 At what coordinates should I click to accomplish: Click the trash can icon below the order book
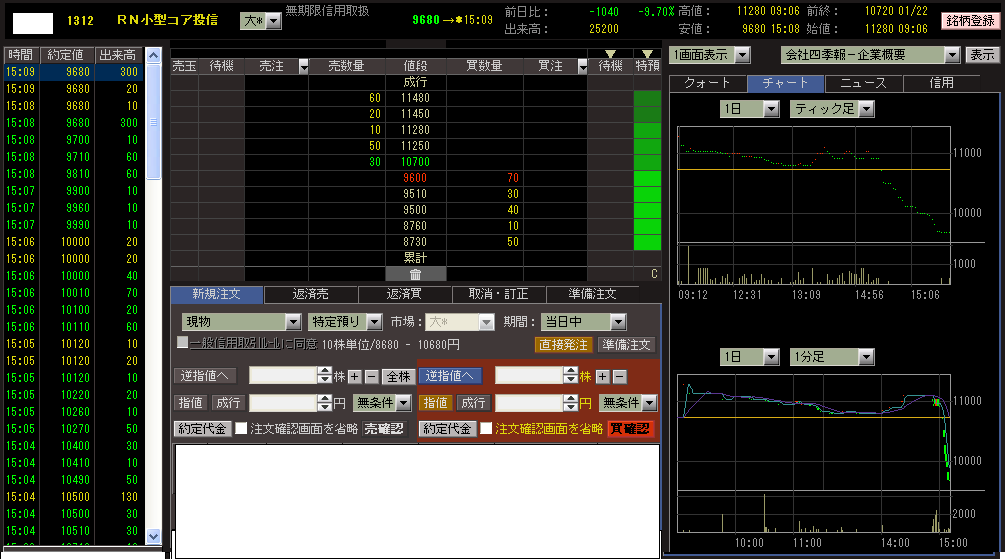415,274
